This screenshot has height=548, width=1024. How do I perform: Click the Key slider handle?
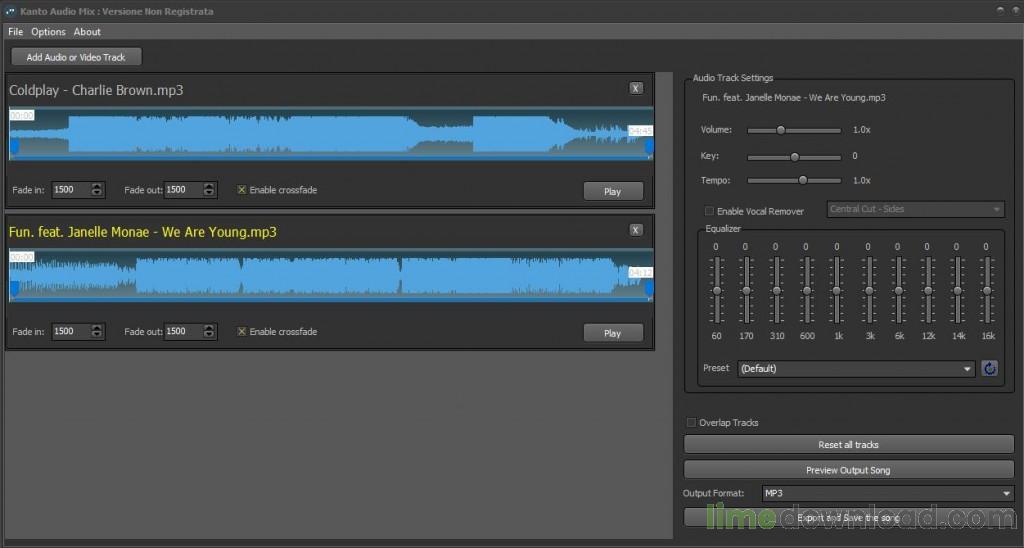tap(794, 157)
